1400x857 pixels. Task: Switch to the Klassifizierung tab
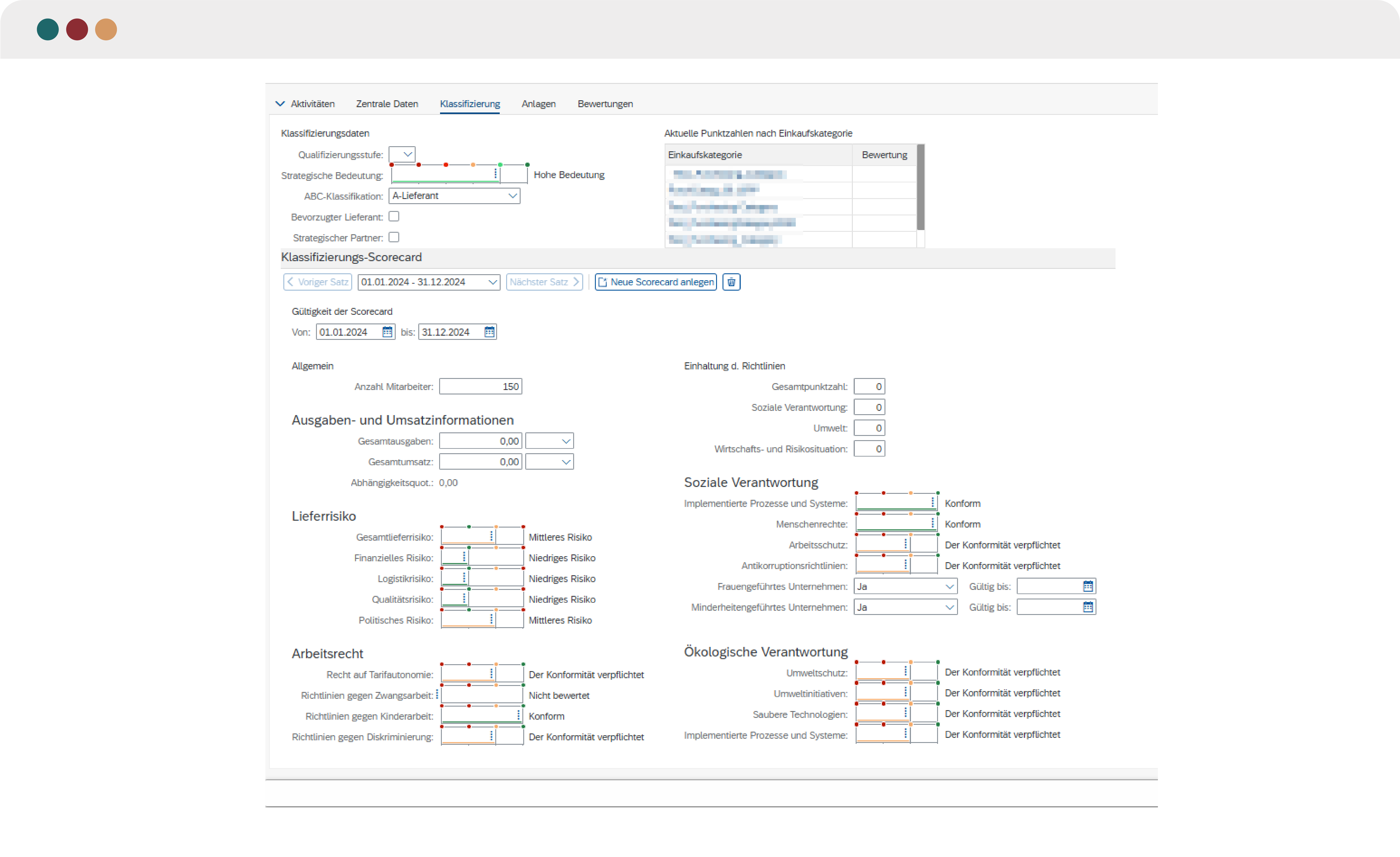470,104
